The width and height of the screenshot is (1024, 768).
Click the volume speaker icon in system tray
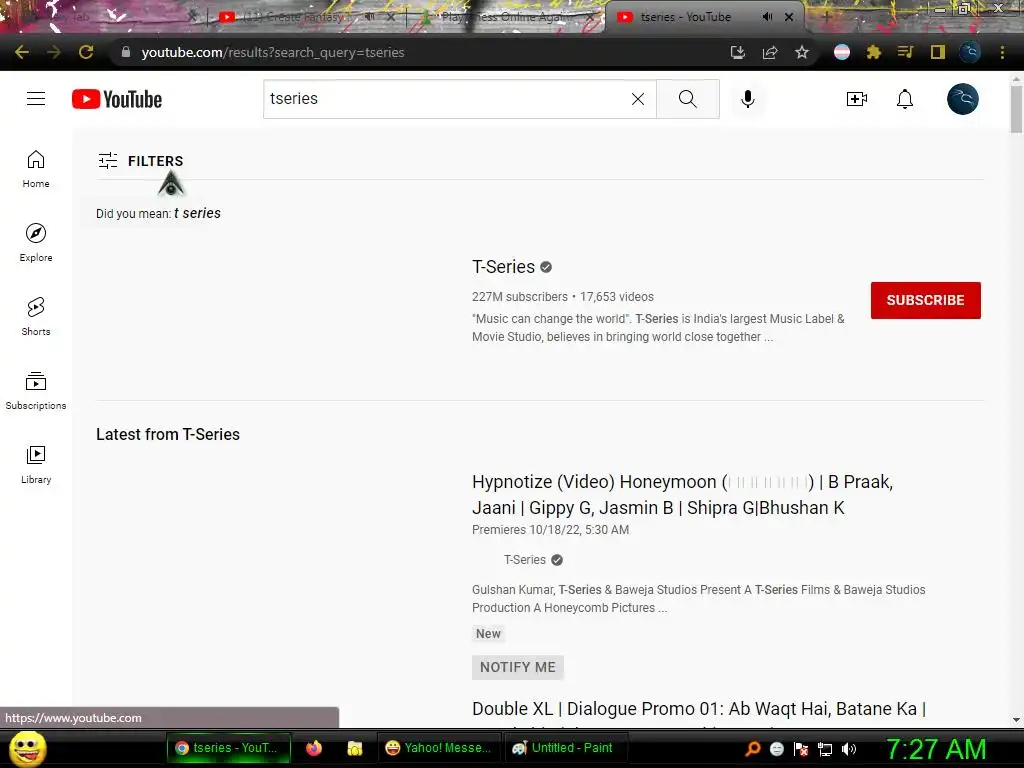(849, 749)
